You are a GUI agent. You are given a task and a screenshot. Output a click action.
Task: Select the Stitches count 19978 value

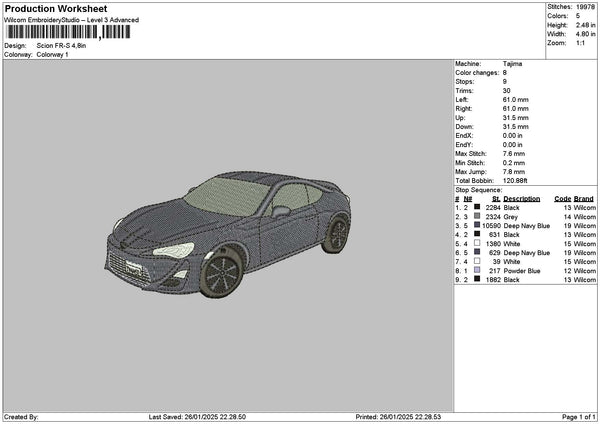[587, 7]
